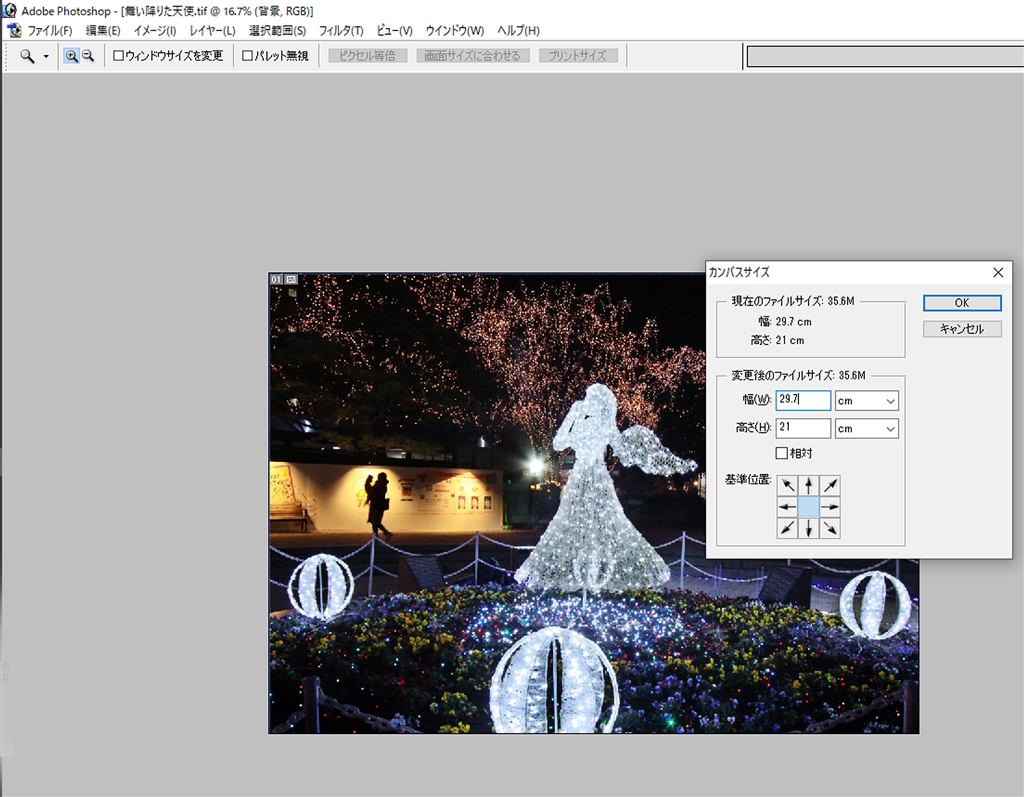Image resolution: width=1024 pixels, height=797 pixels.
Task: Click the 画面サイズに合わせる button
Action: coord(472,56)
